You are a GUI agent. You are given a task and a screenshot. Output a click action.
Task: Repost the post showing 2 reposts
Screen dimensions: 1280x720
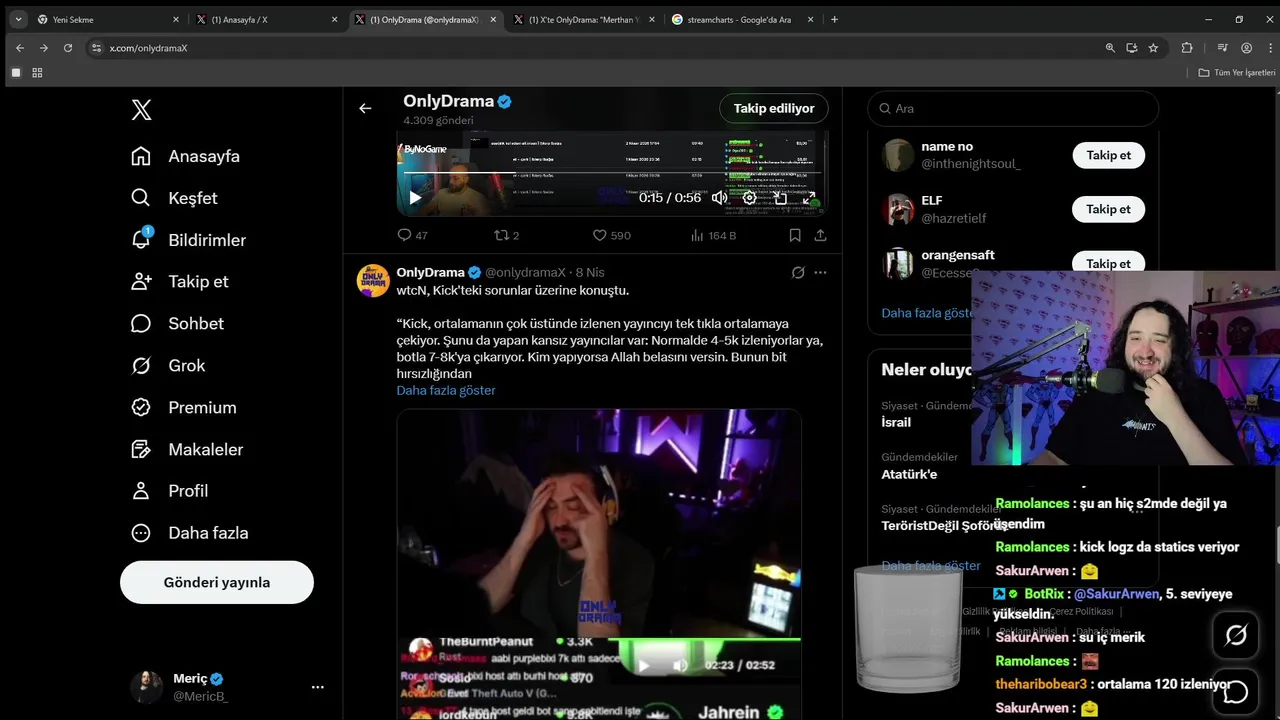coord(507,235)
